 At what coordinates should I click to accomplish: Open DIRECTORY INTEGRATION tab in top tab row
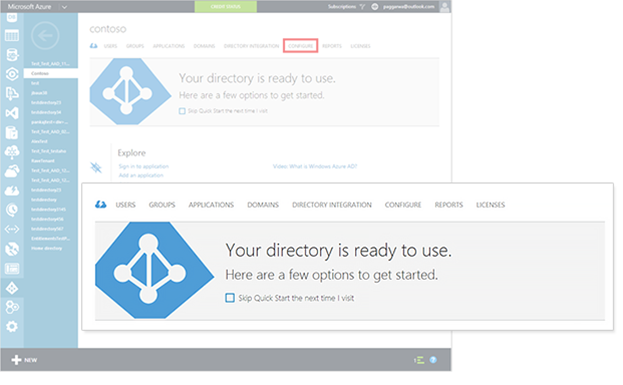tap(252, 46)
